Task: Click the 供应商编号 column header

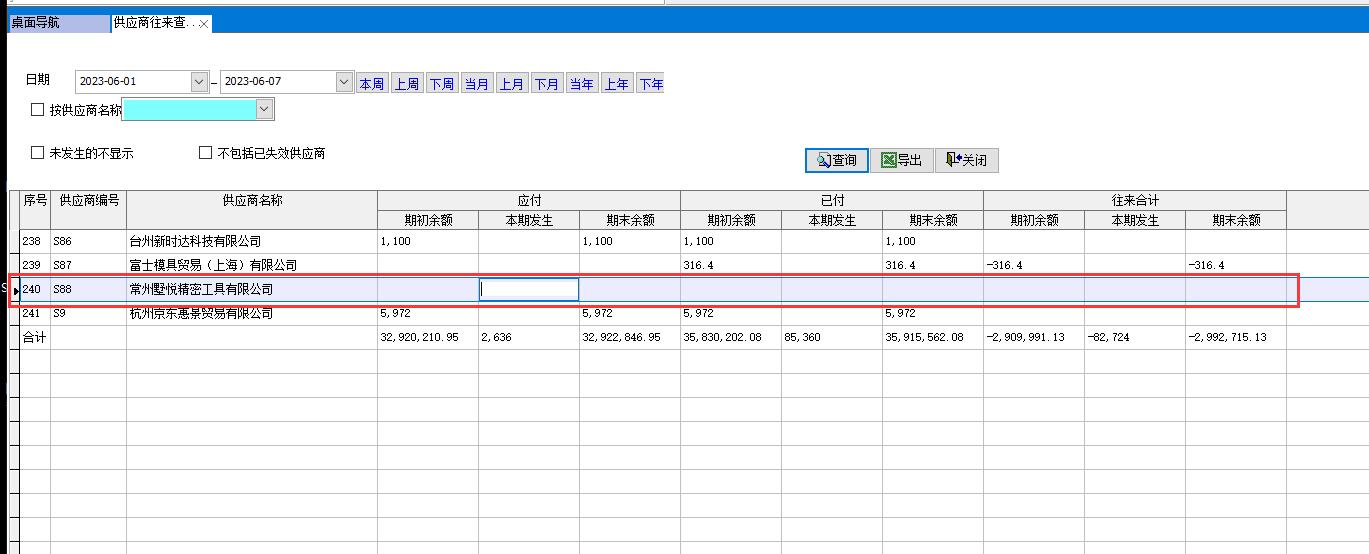Action: (88, 200)
